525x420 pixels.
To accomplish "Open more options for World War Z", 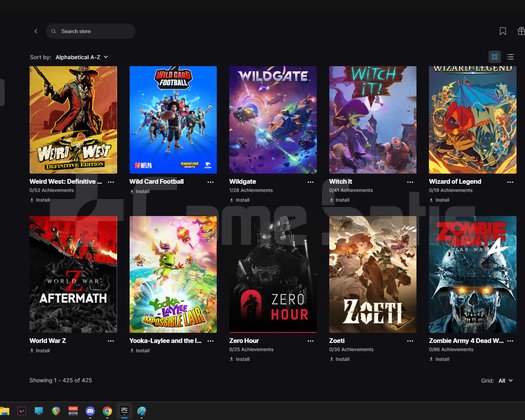I will 111,341.
